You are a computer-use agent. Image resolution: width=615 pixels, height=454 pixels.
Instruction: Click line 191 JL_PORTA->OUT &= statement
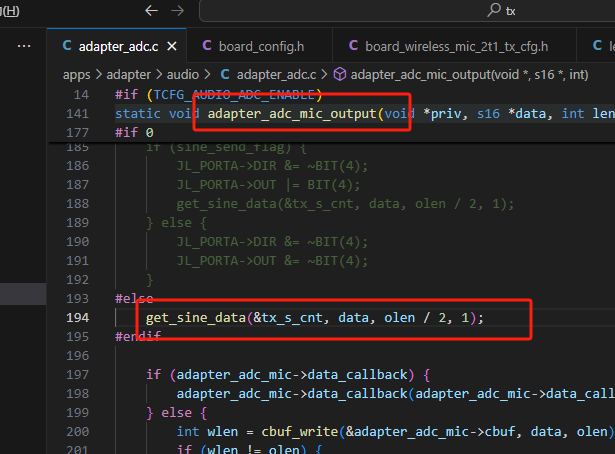pos(272,261)
